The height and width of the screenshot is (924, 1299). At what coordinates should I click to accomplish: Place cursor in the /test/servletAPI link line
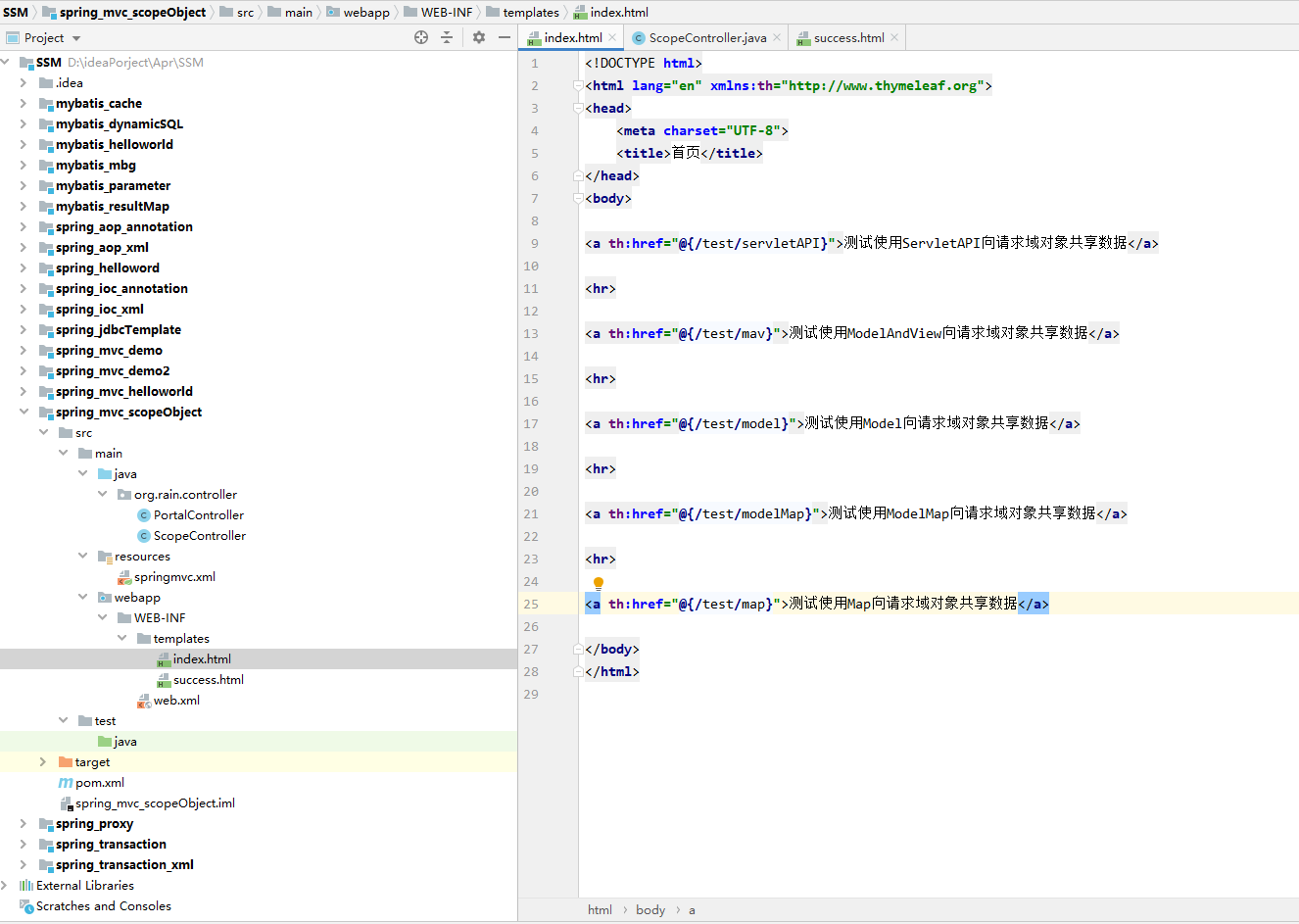872,244
